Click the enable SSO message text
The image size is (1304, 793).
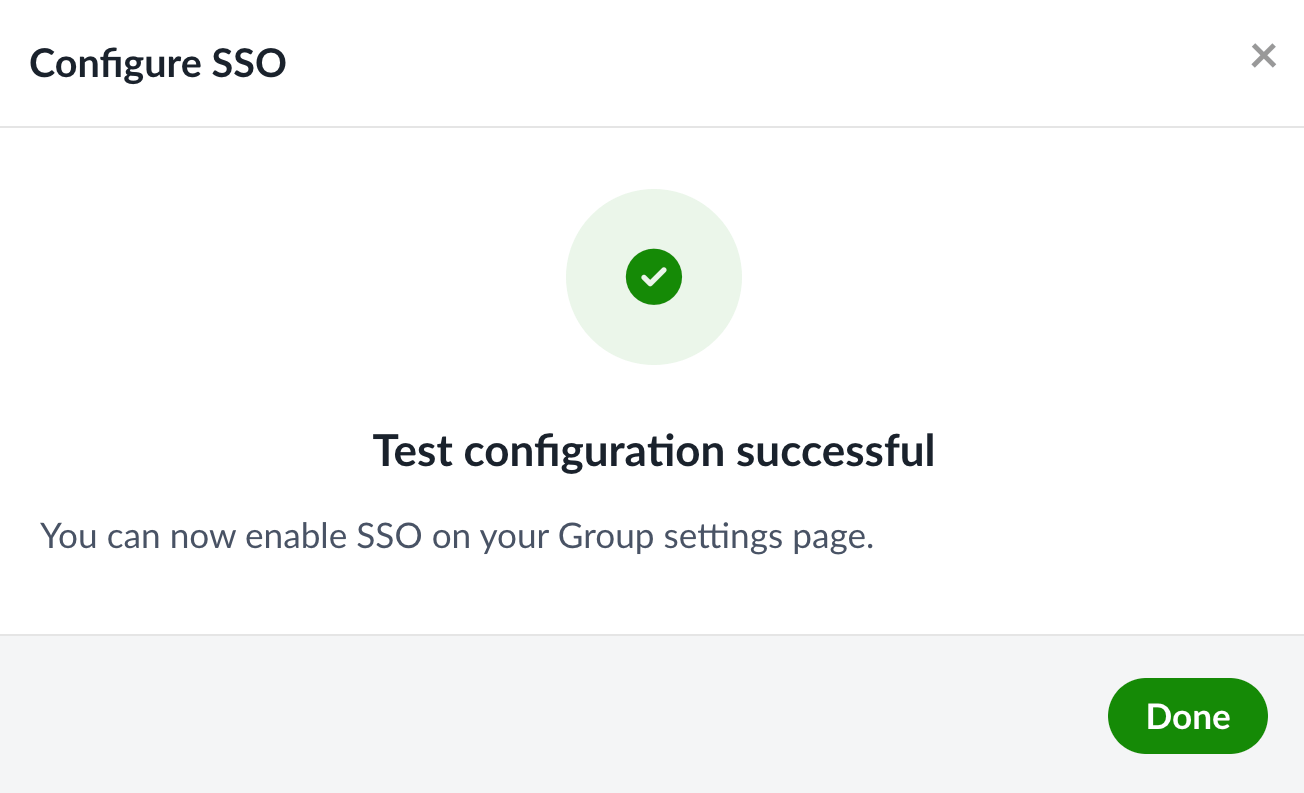pyautogui.click(x=457, y=536)
